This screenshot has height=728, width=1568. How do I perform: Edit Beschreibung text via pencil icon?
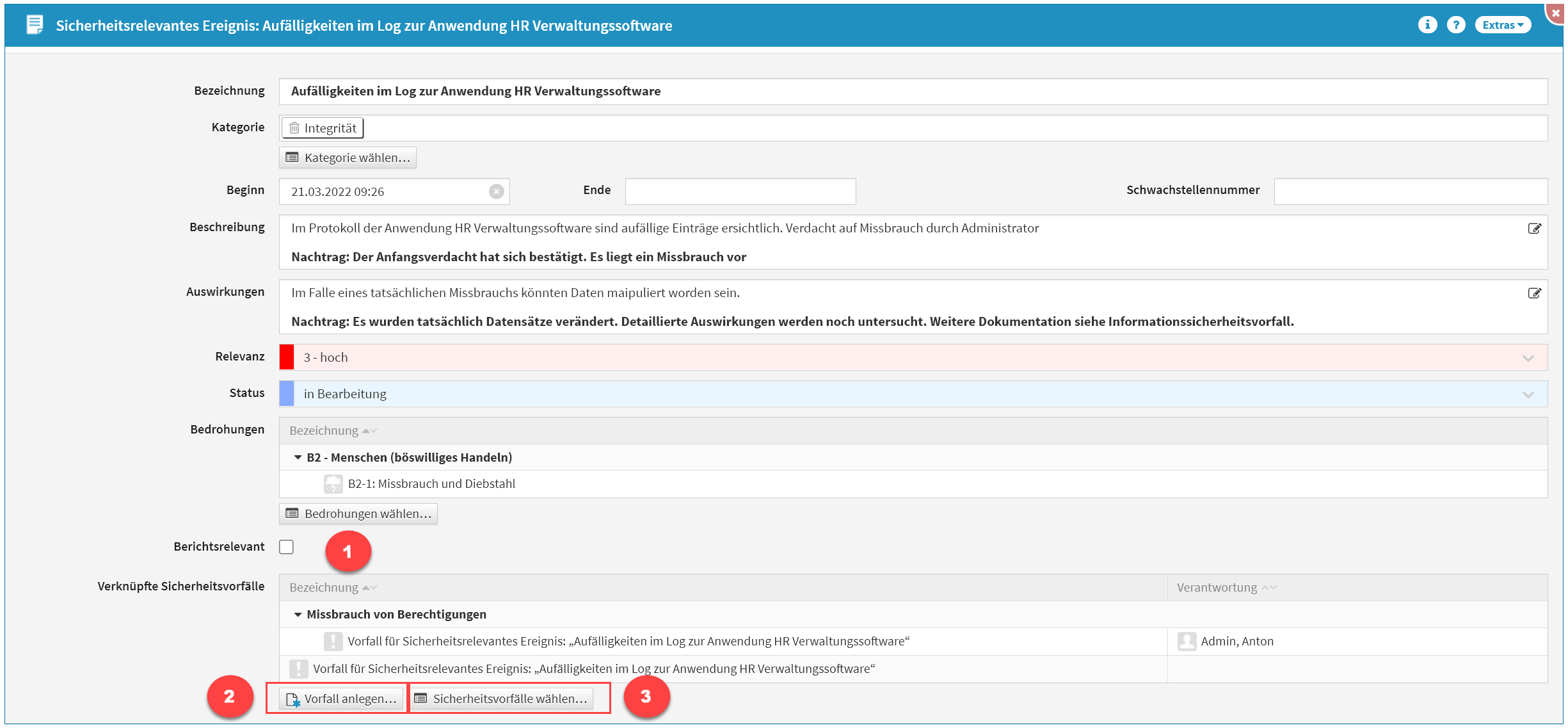[1534, 229]
